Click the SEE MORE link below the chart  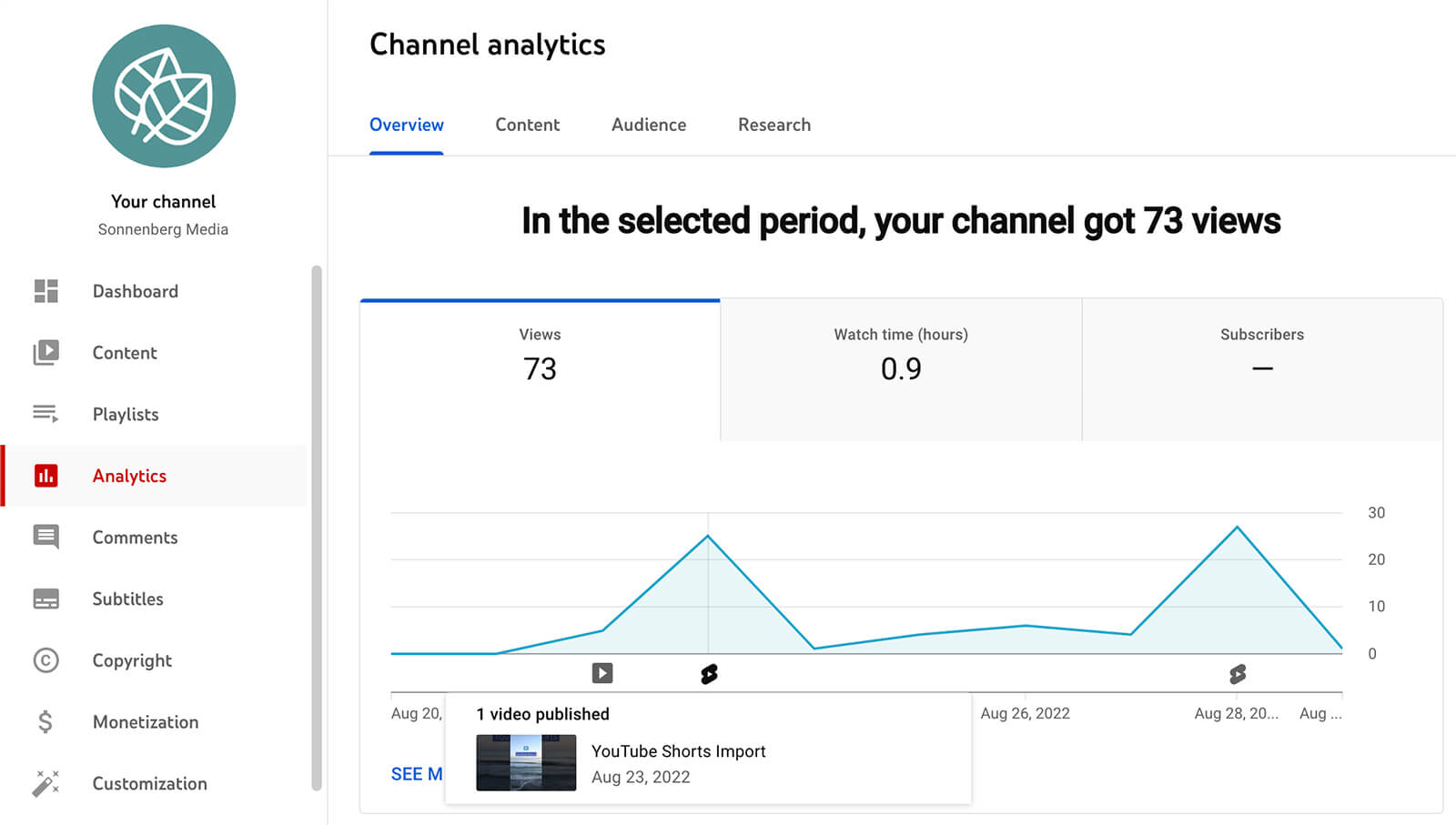[417, 773]
